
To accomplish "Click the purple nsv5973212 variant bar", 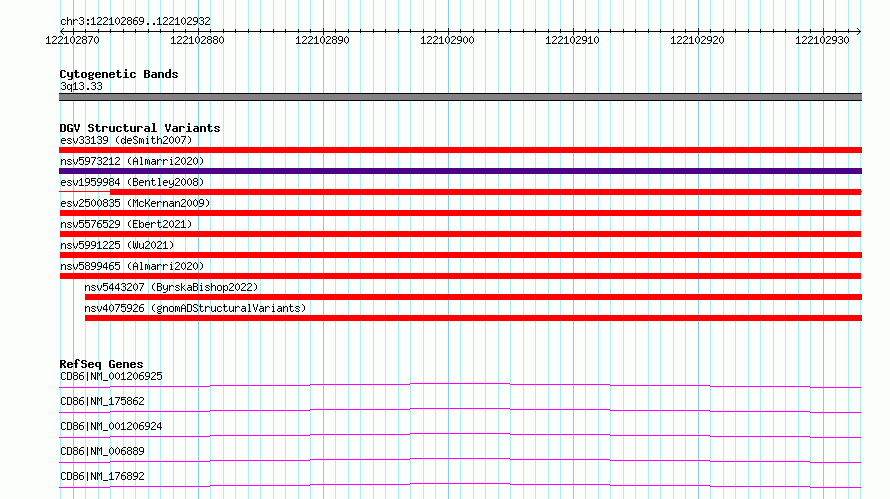I will [x=460, y=171].
